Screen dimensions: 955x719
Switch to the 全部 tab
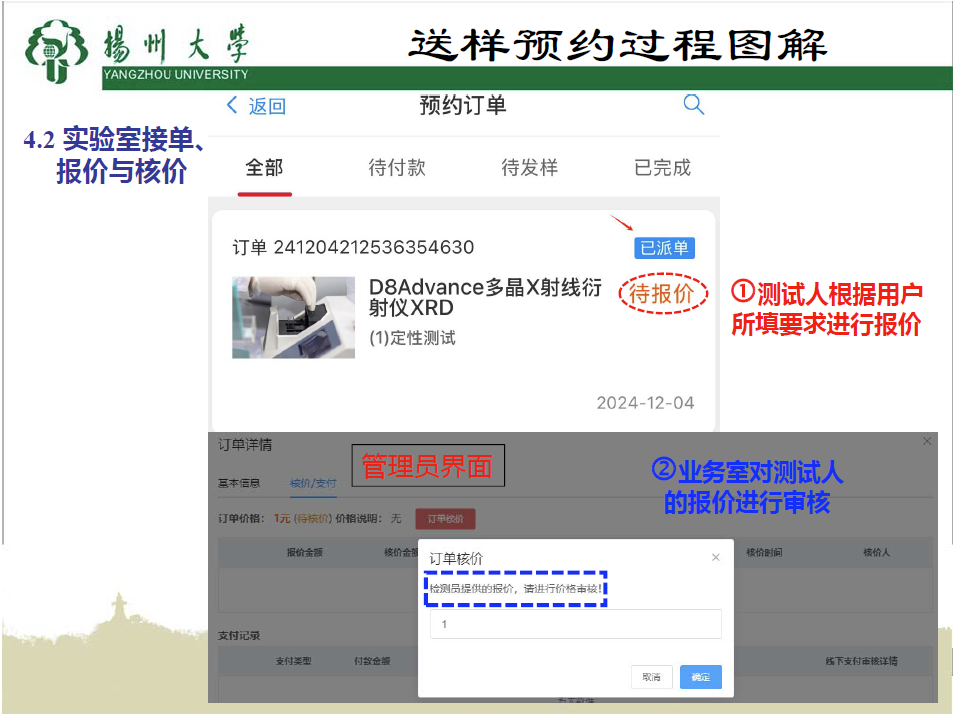click(264, 168)
